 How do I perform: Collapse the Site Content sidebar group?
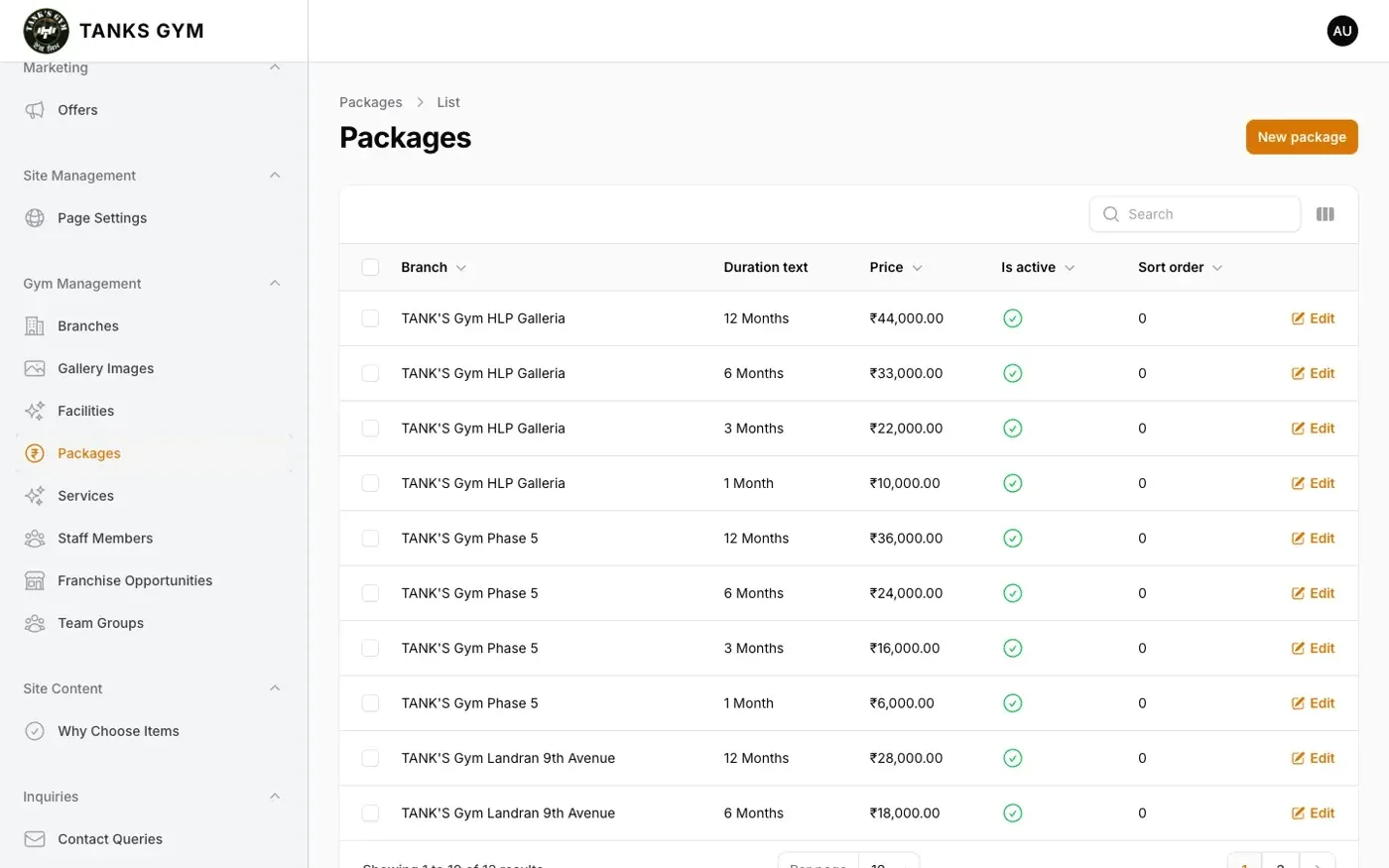coord(275,688)
